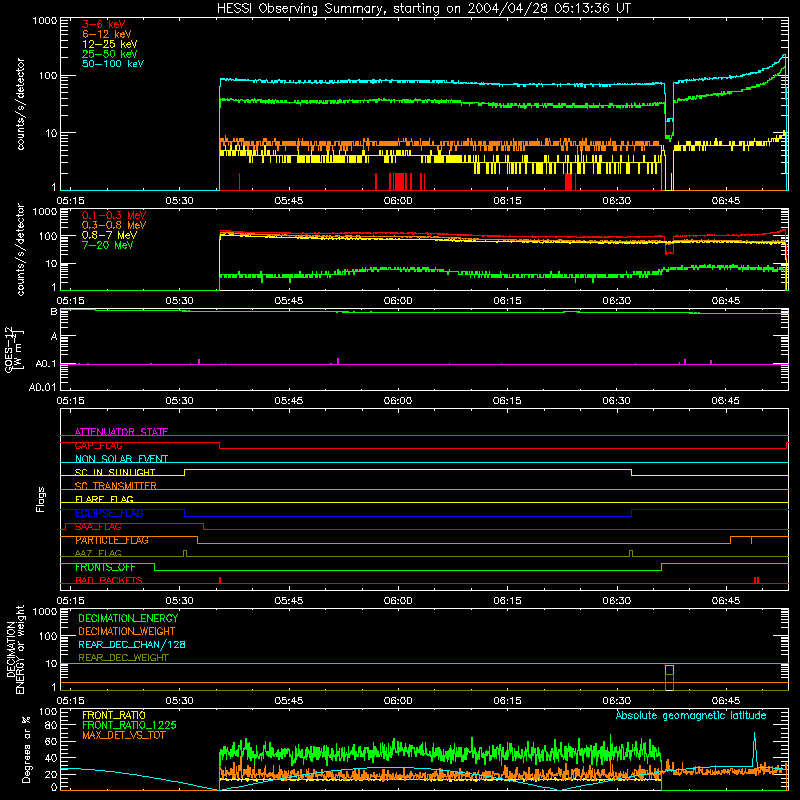Pick the NON_SOLAR_EVENT flag label
The width and height of the screenshot is (800, 800).
tap(121, 459)
